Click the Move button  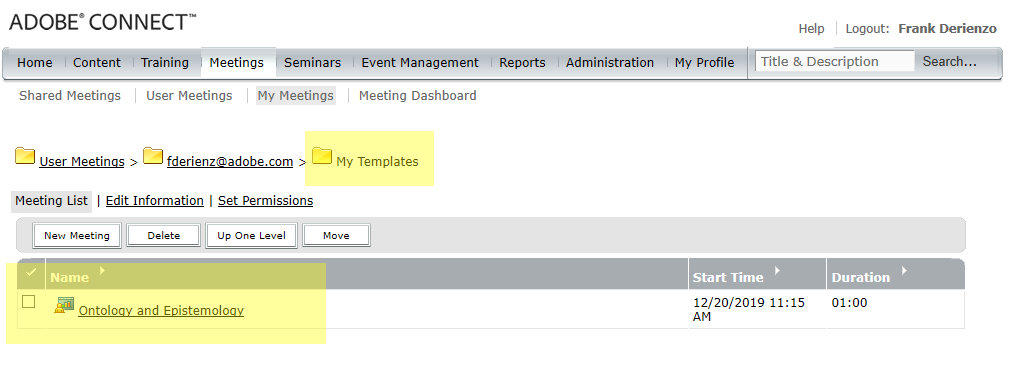(336, 236)
